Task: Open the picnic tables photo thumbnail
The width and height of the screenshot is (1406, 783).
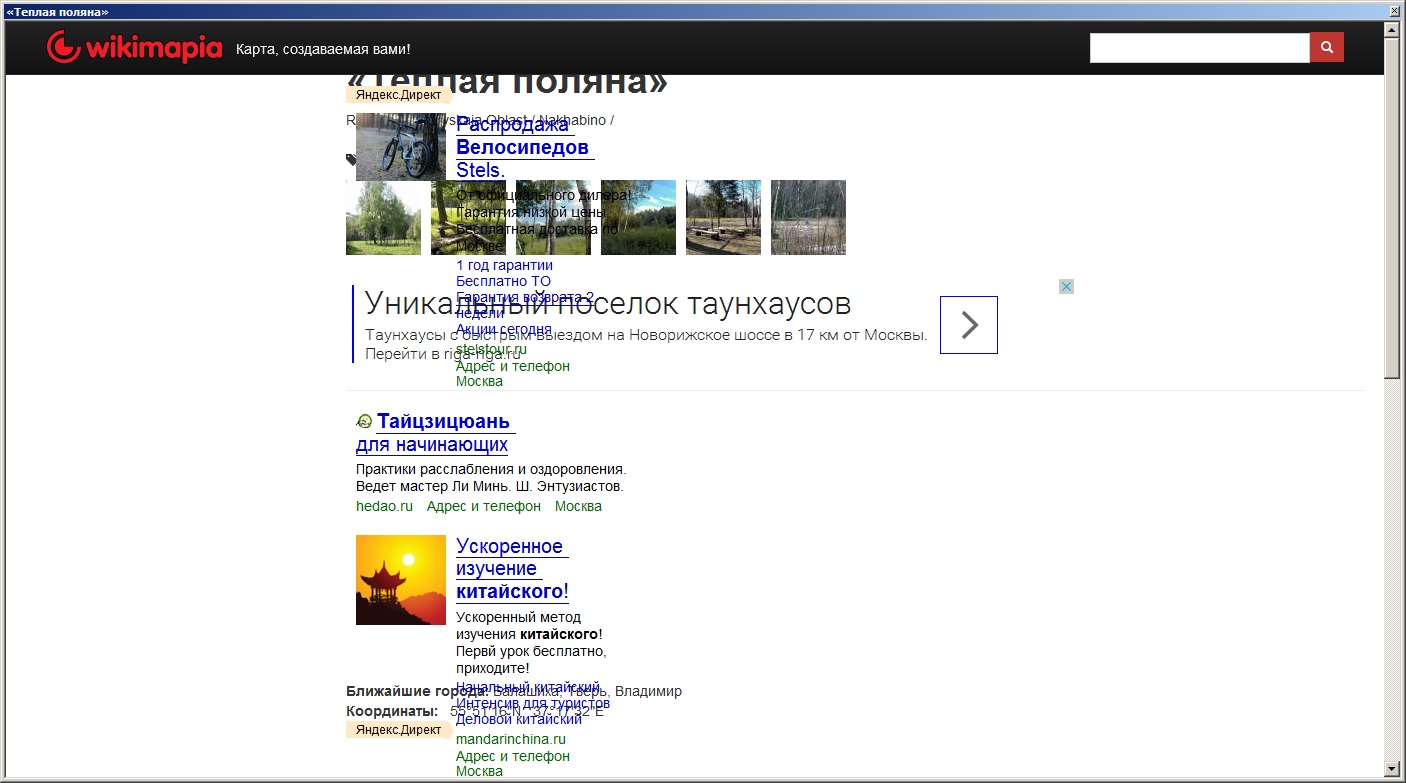Action: click(723, 218)
